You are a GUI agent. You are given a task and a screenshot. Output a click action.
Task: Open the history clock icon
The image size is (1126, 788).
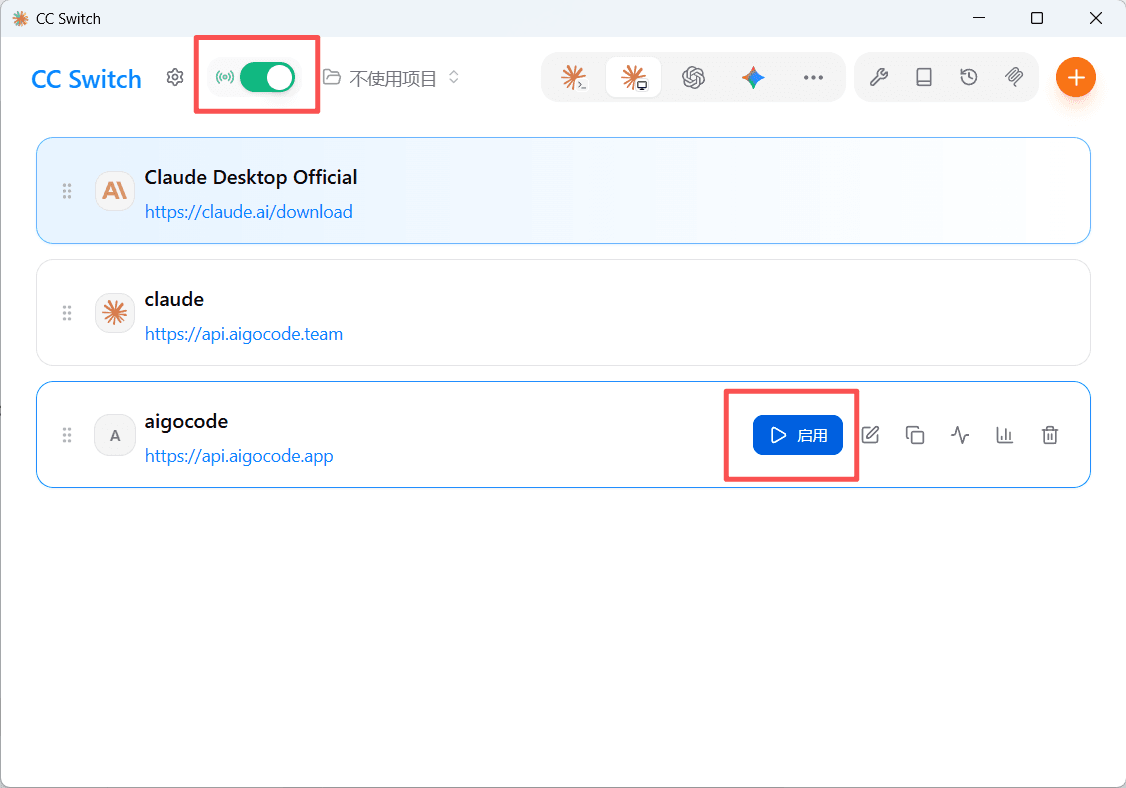(969, 77)
